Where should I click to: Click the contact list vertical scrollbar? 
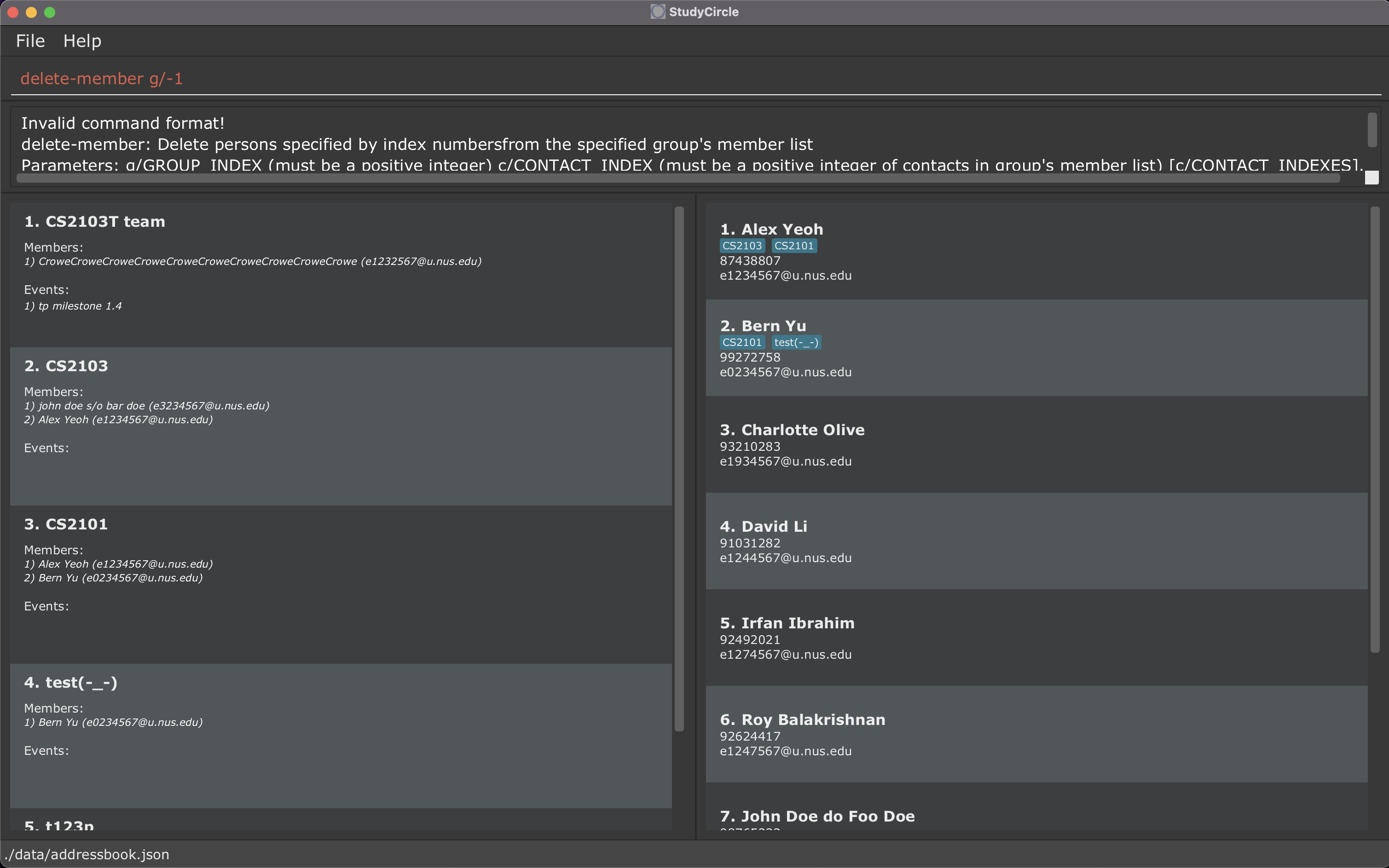(1375, 430)
